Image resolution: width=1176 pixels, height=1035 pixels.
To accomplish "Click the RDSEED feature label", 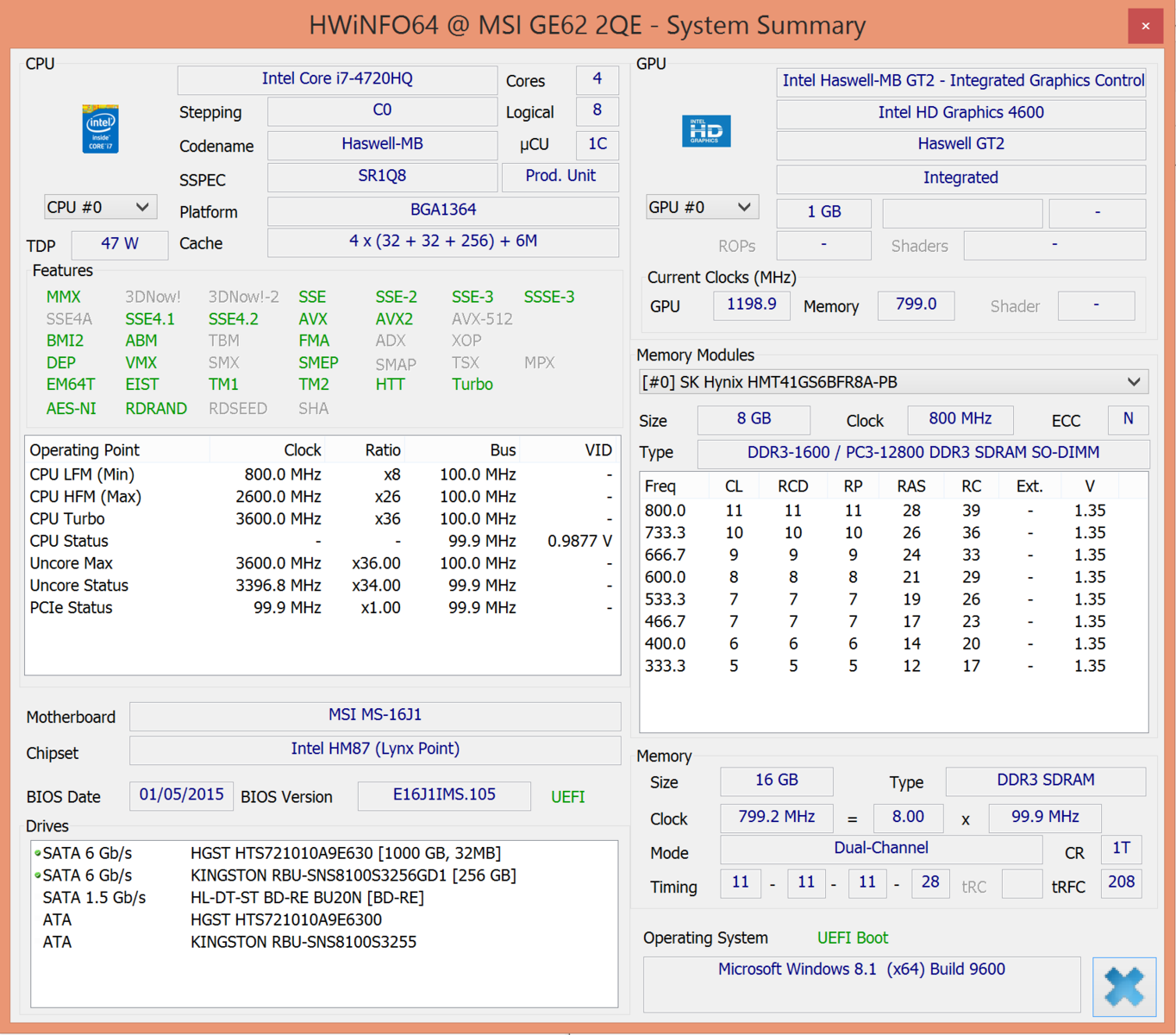I will [x=238, y=408].
